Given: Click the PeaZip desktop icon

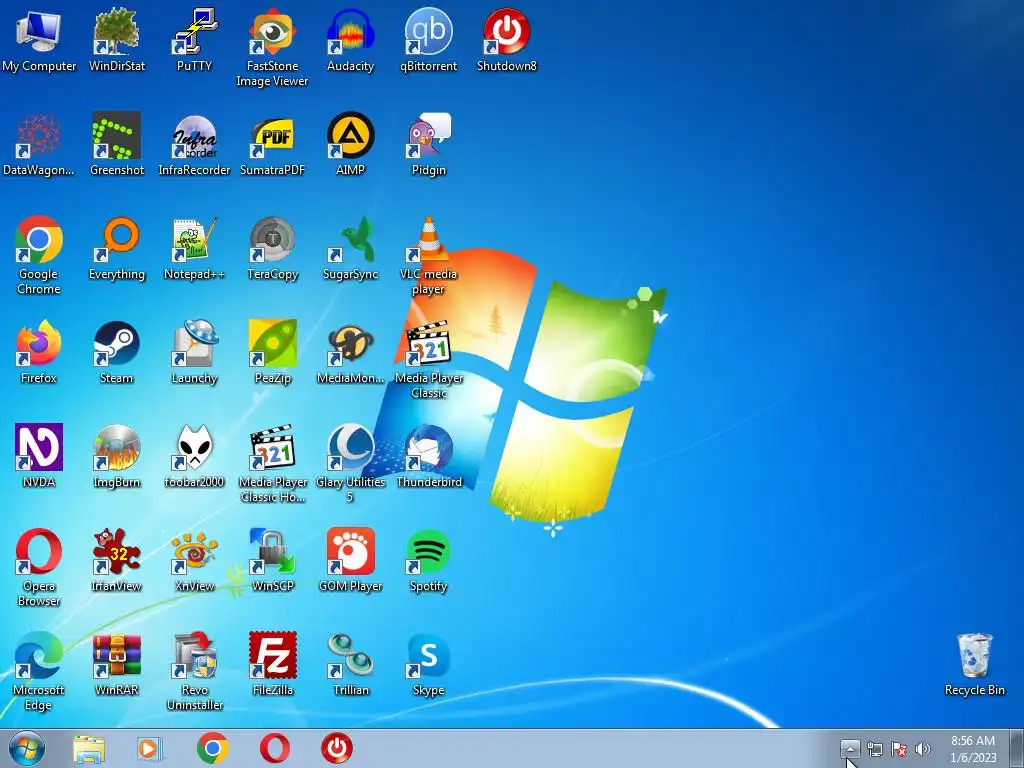Looking at the screenshot, I should point(272,352).
